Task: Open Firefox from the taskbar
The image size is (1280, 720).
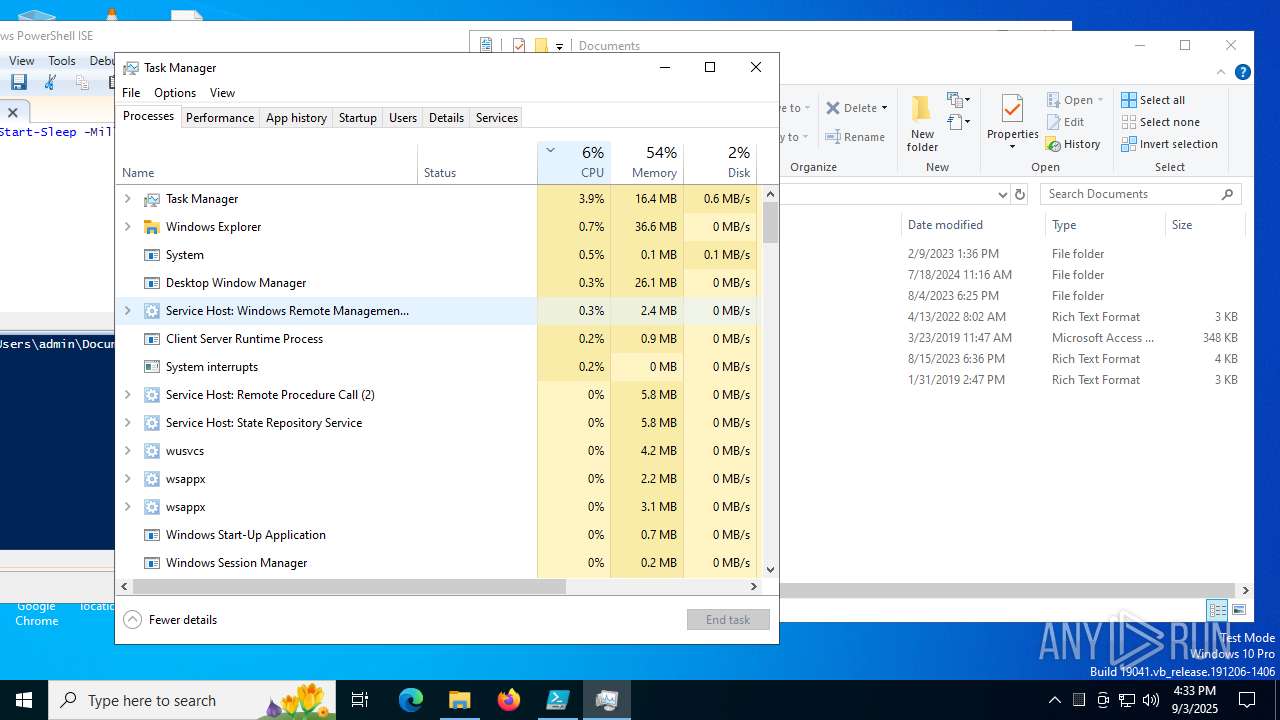Action: pos(509,700)
